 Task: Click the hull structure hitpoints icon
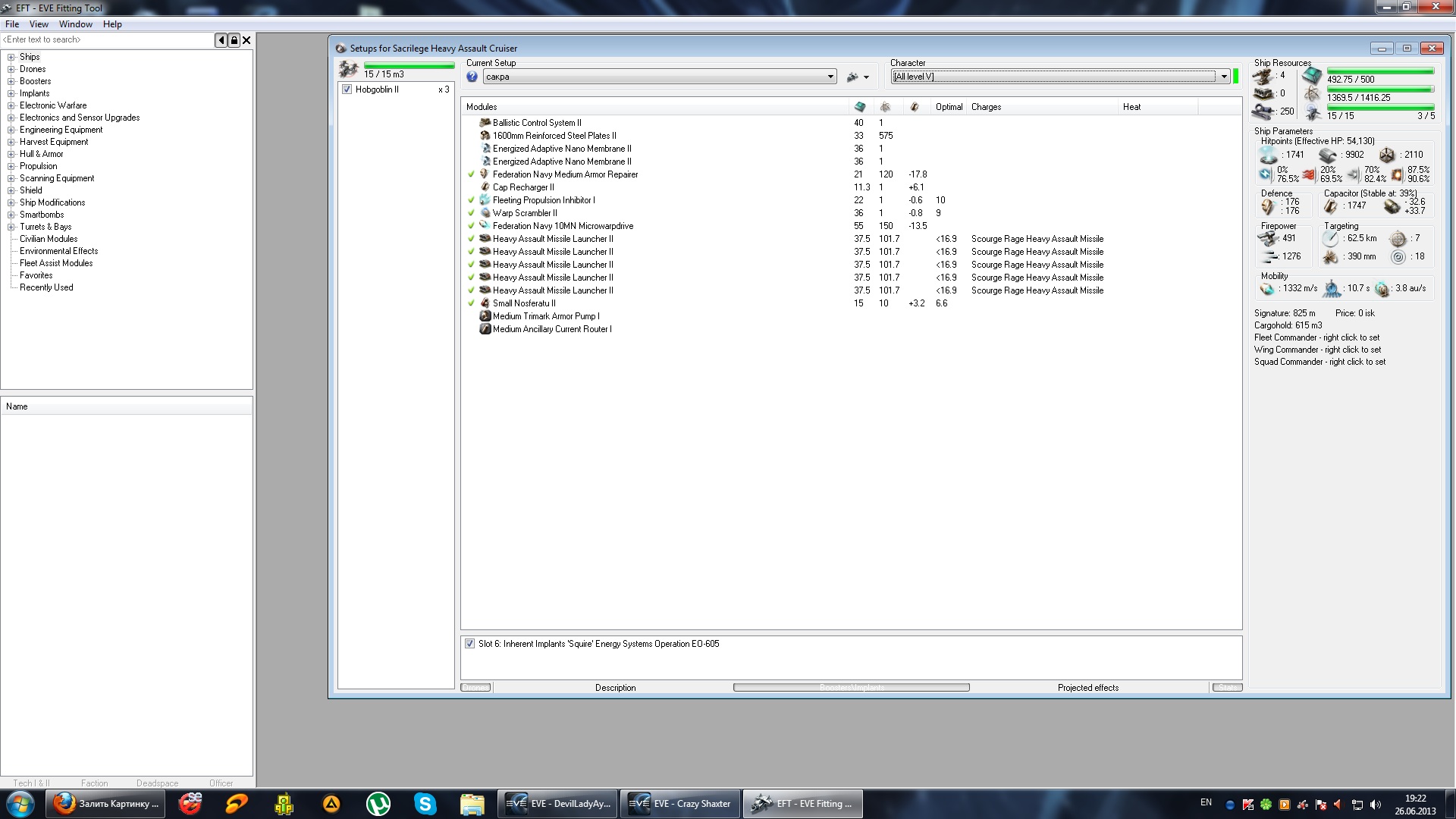click(x=1387, y=155)
